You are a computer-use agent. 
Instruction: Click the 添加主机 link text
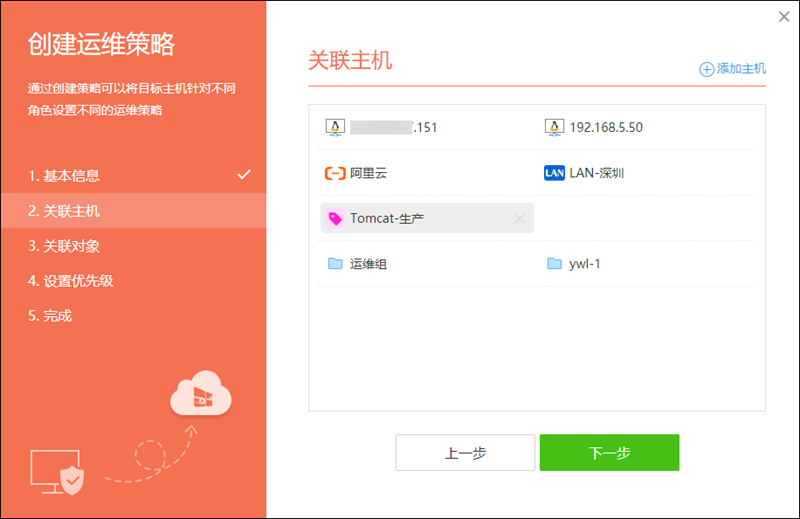point(741,69)
